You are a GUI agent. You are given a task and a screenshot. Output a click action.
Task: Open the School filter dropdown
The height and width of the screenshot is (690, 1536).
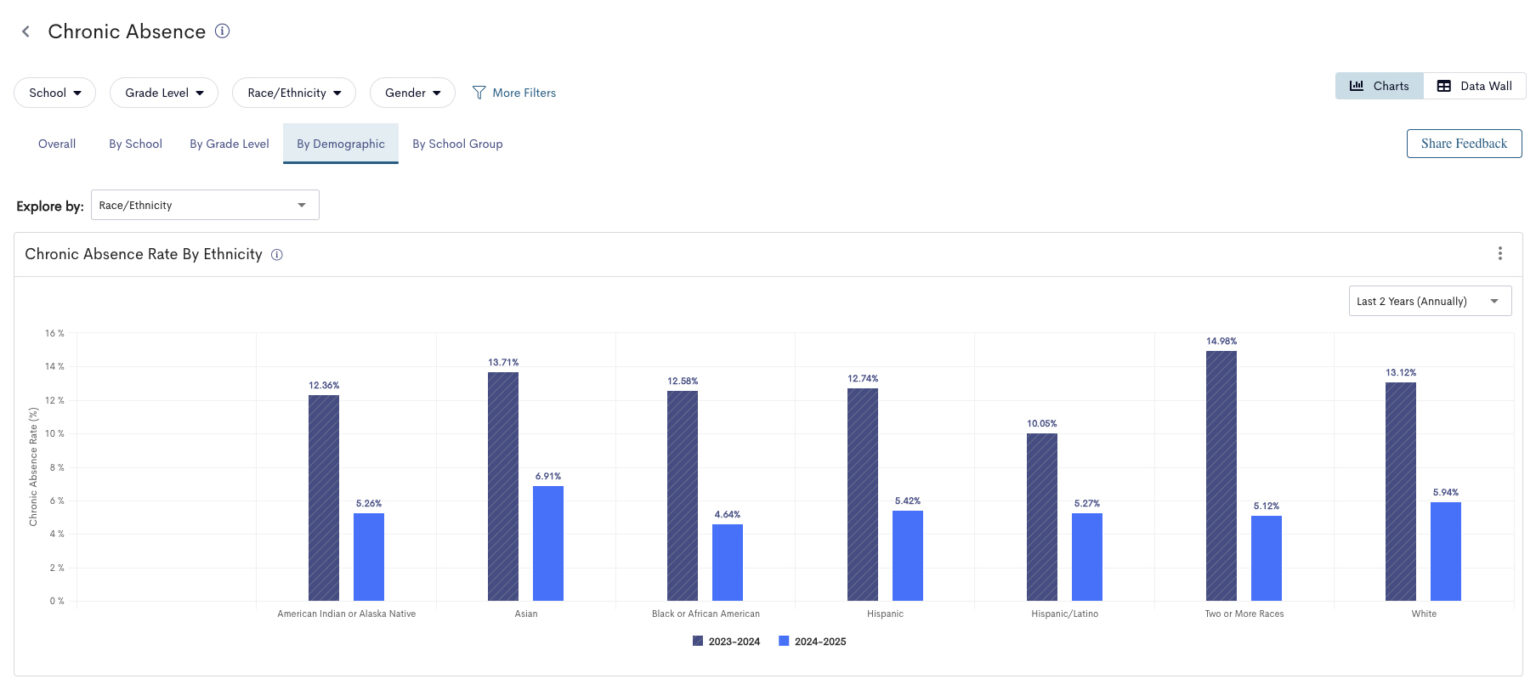point(54,92)
